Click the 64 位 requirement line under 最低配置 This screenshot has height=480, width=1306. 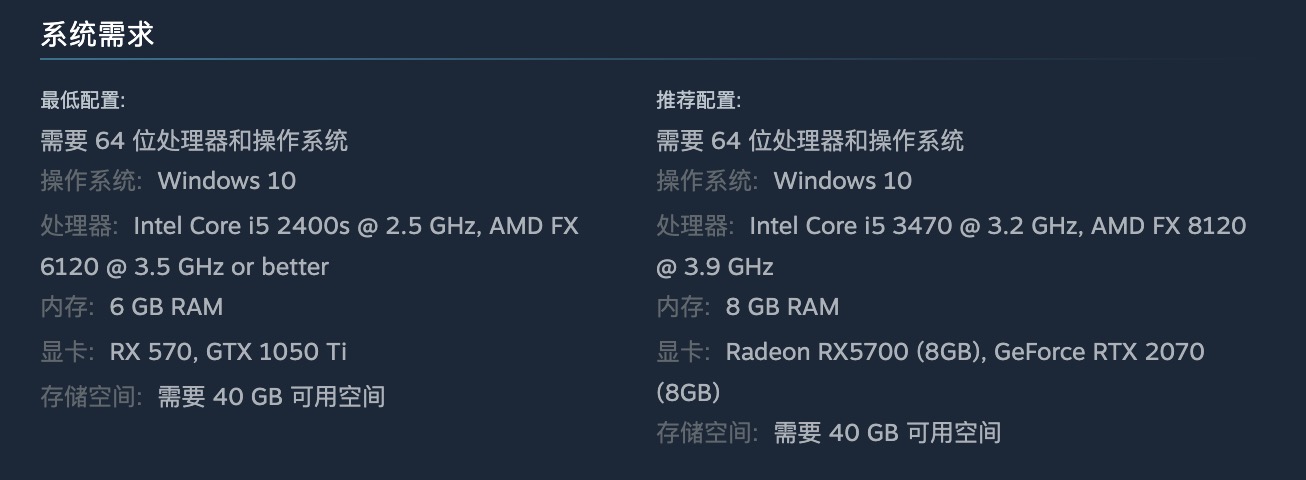[x=194, y=141]
